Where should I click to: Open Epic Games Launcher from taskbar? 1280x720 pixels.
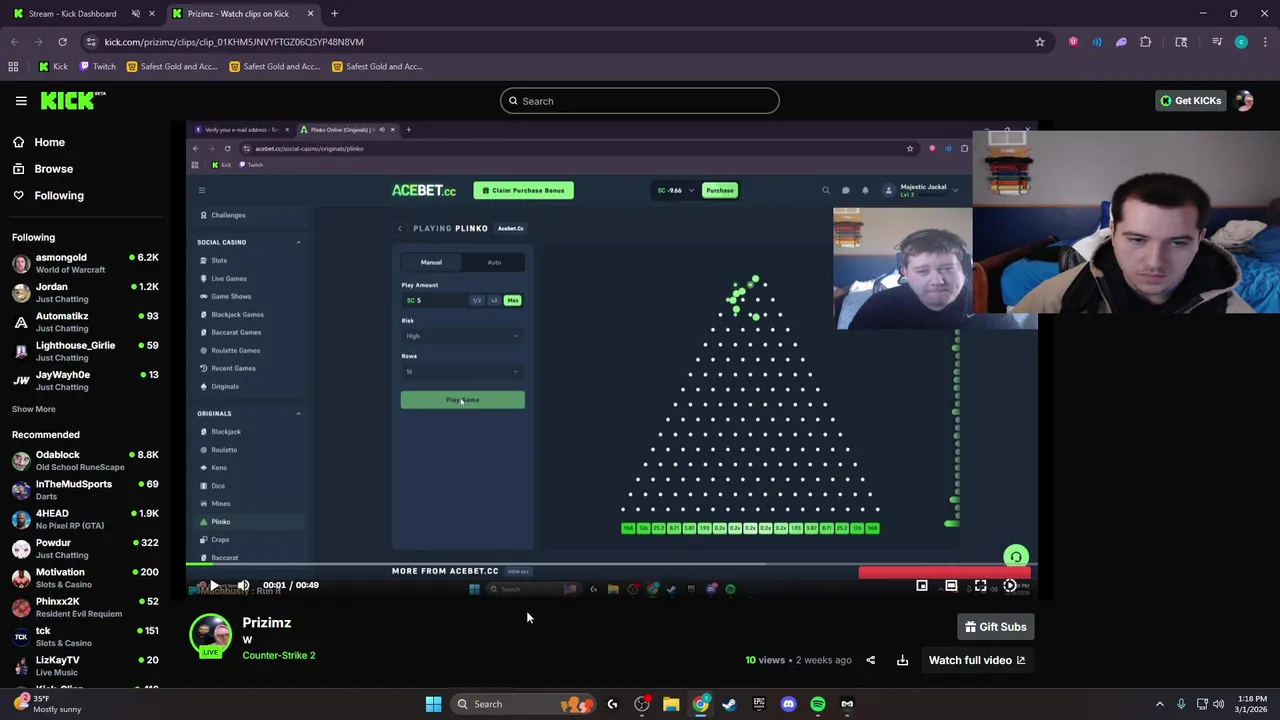(x=759, y=704)
